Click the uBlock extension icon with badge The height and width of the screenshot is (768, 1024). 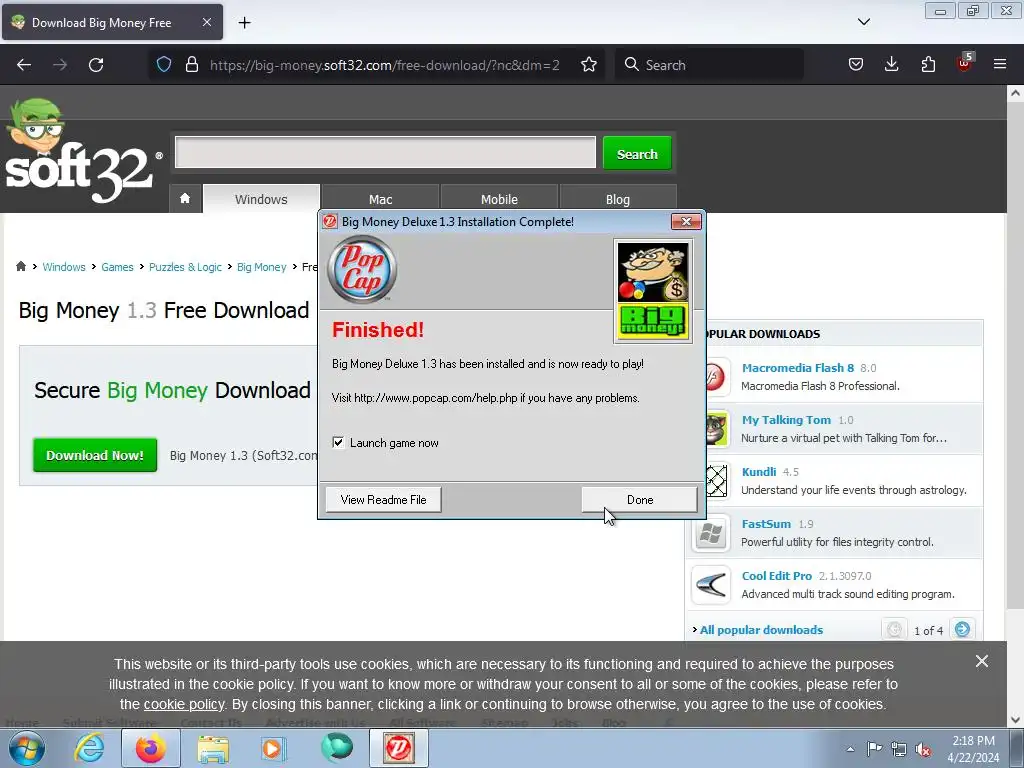point(965,63)
